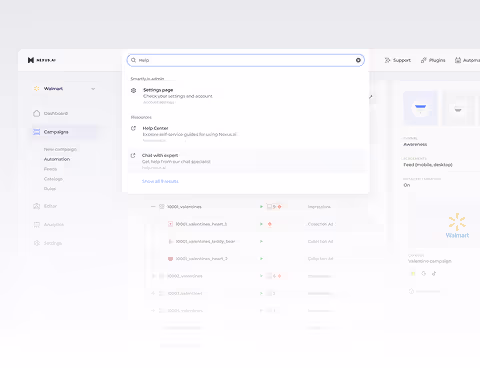Select Rules submenu item
480x368 pixels.
(x=50, y=189)
